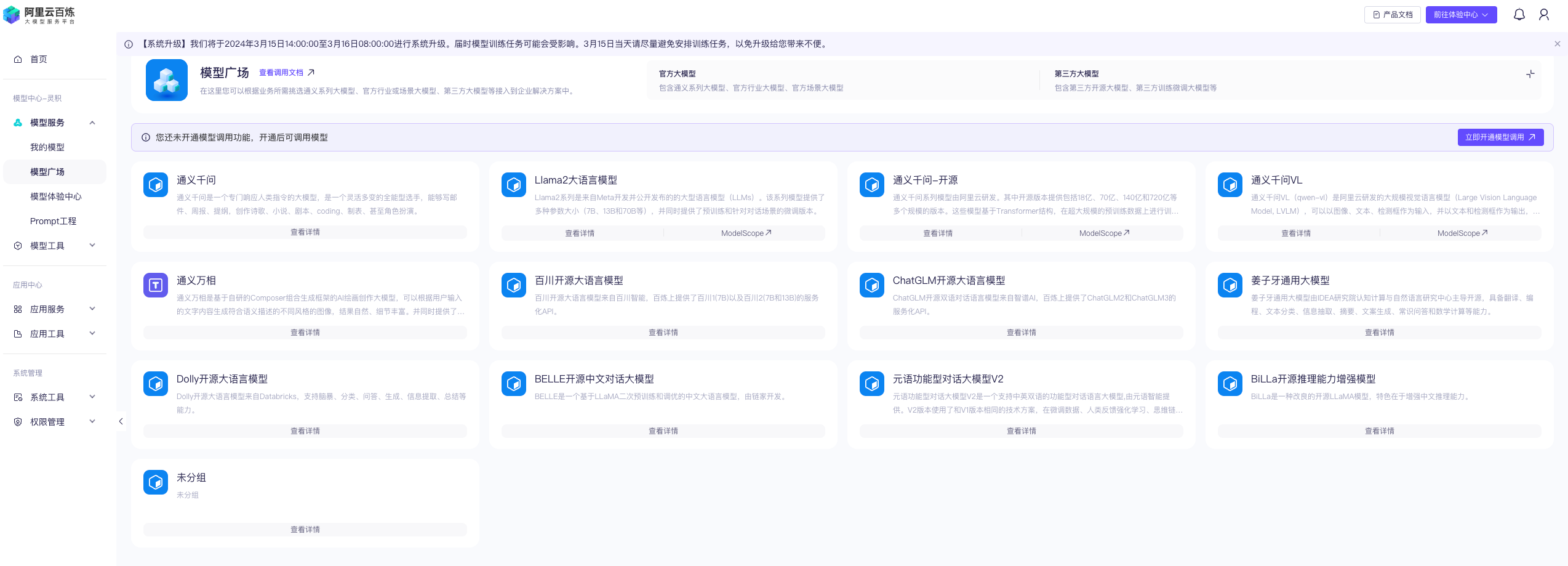
Task: Click the 模型广场 cube logo icon
Action: click(x=167, y=80)
